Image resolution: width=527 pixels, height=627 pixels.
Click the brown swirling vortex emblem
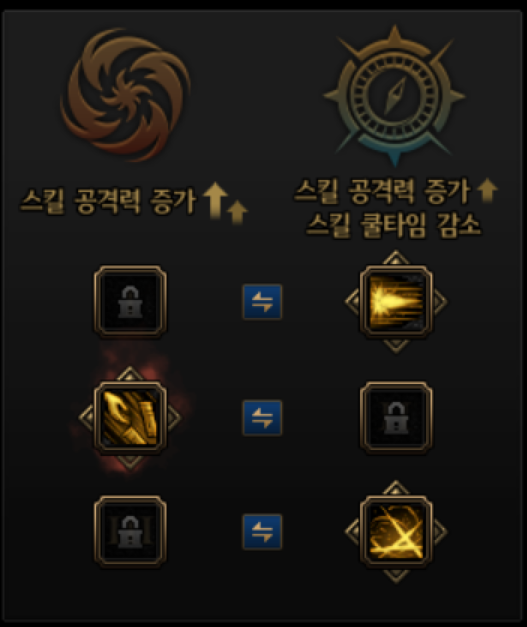pos(126,94)
